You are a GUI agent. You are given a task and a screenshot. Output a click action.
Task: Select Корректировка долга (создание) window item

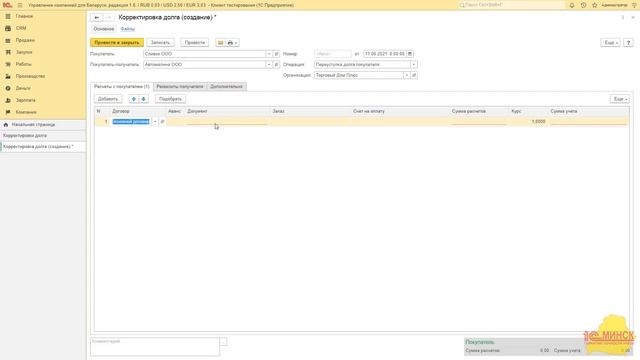pyautogui.click(x=43, y=147)
